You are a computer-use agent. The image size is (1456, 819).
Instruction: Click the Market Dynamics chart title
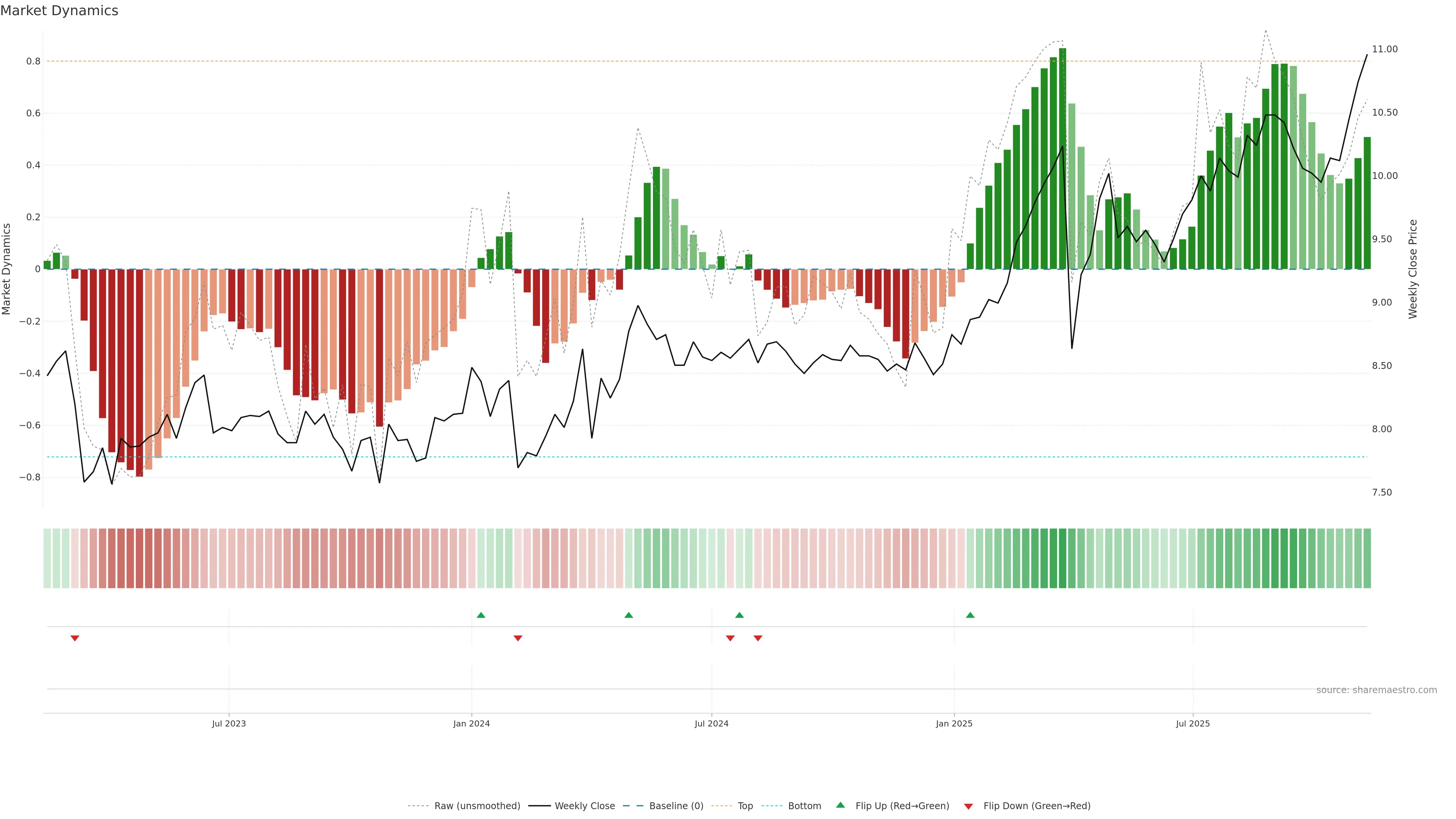[60, 11]
